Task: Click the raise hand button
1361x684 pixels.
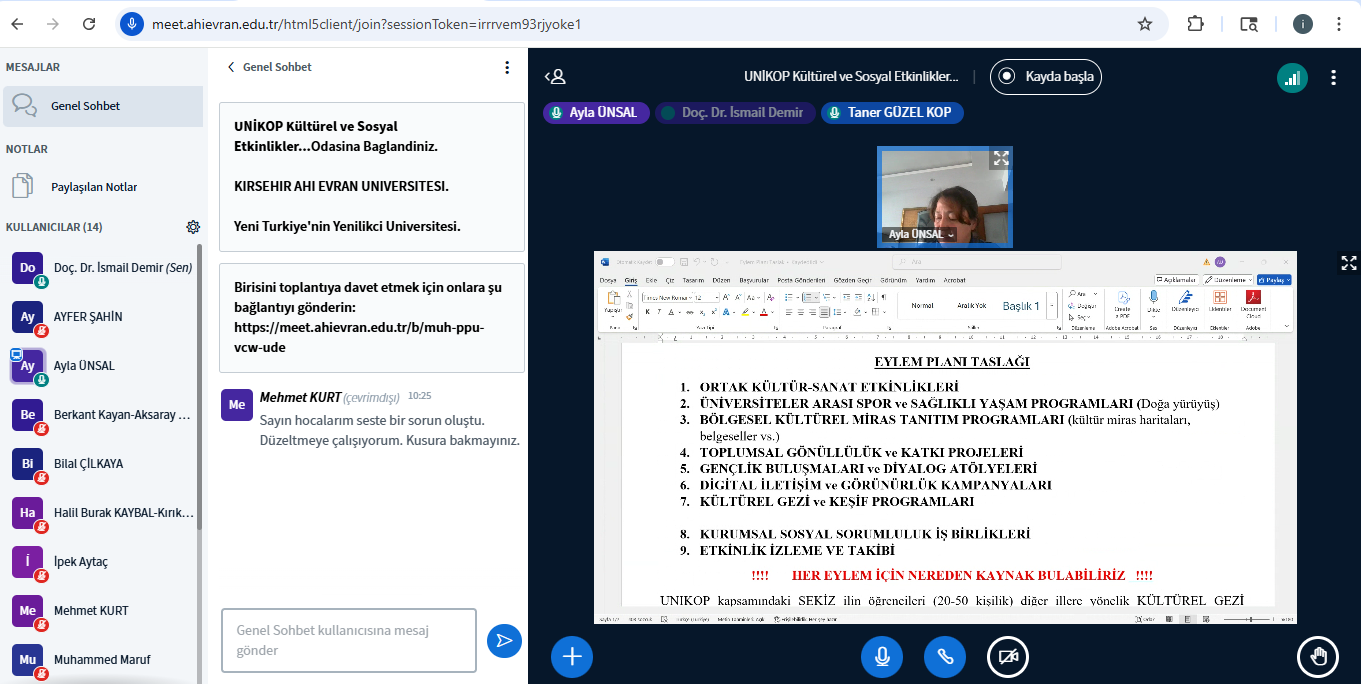Action: [x=1318, y=656]
